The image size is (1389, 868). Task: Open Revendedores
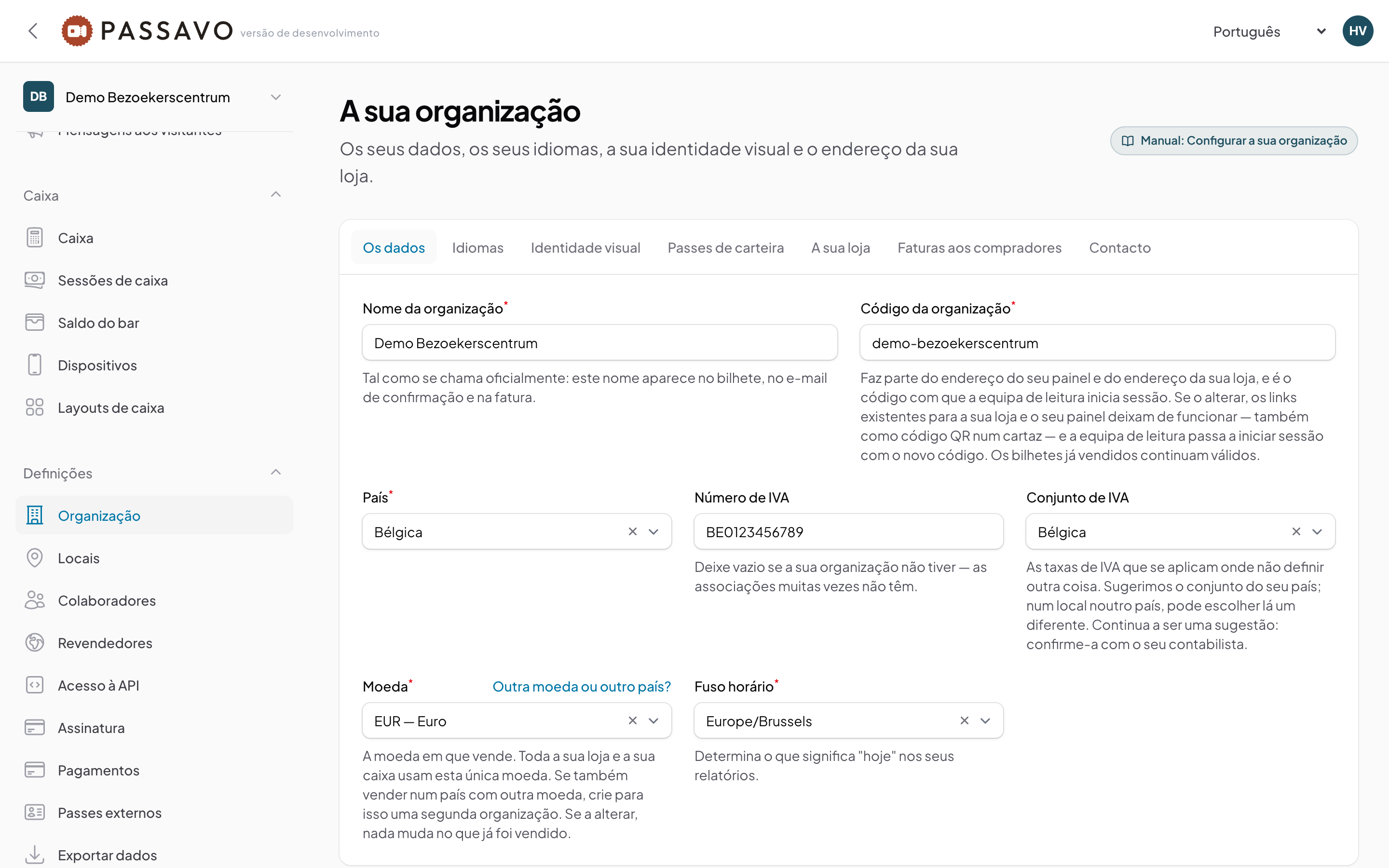tap(154, 643)
